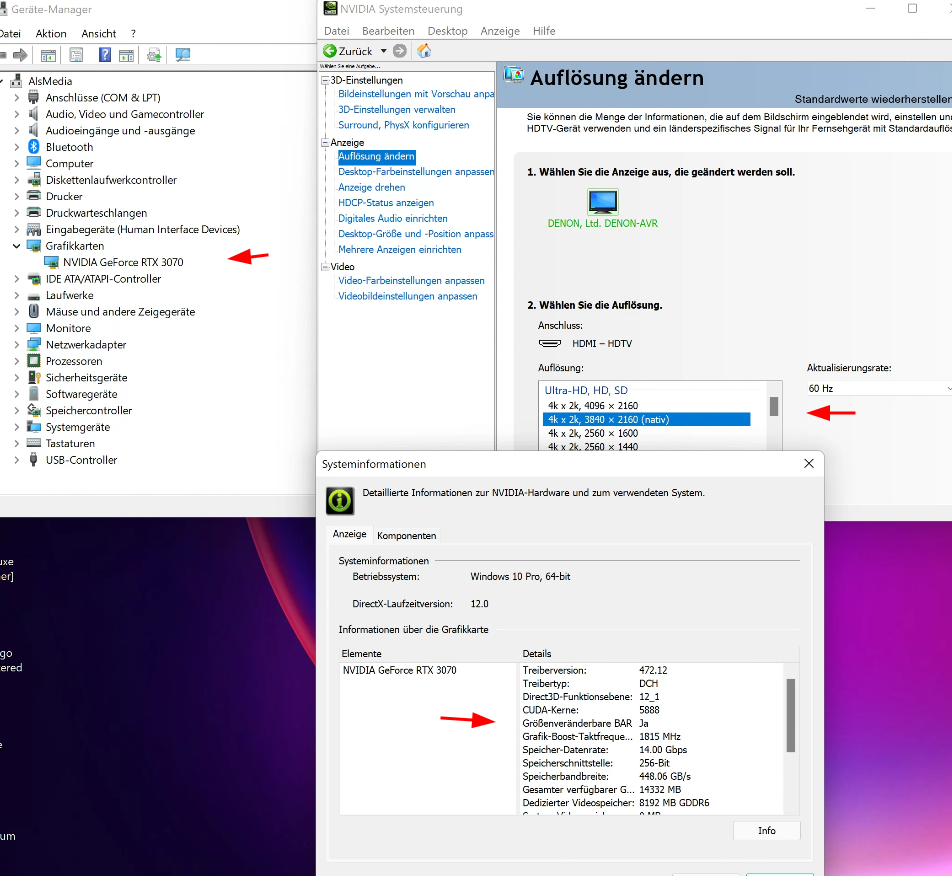Open Digitales Audio einrichten link
Viewport: 952px width, 876px height.
tap(392, 219)
